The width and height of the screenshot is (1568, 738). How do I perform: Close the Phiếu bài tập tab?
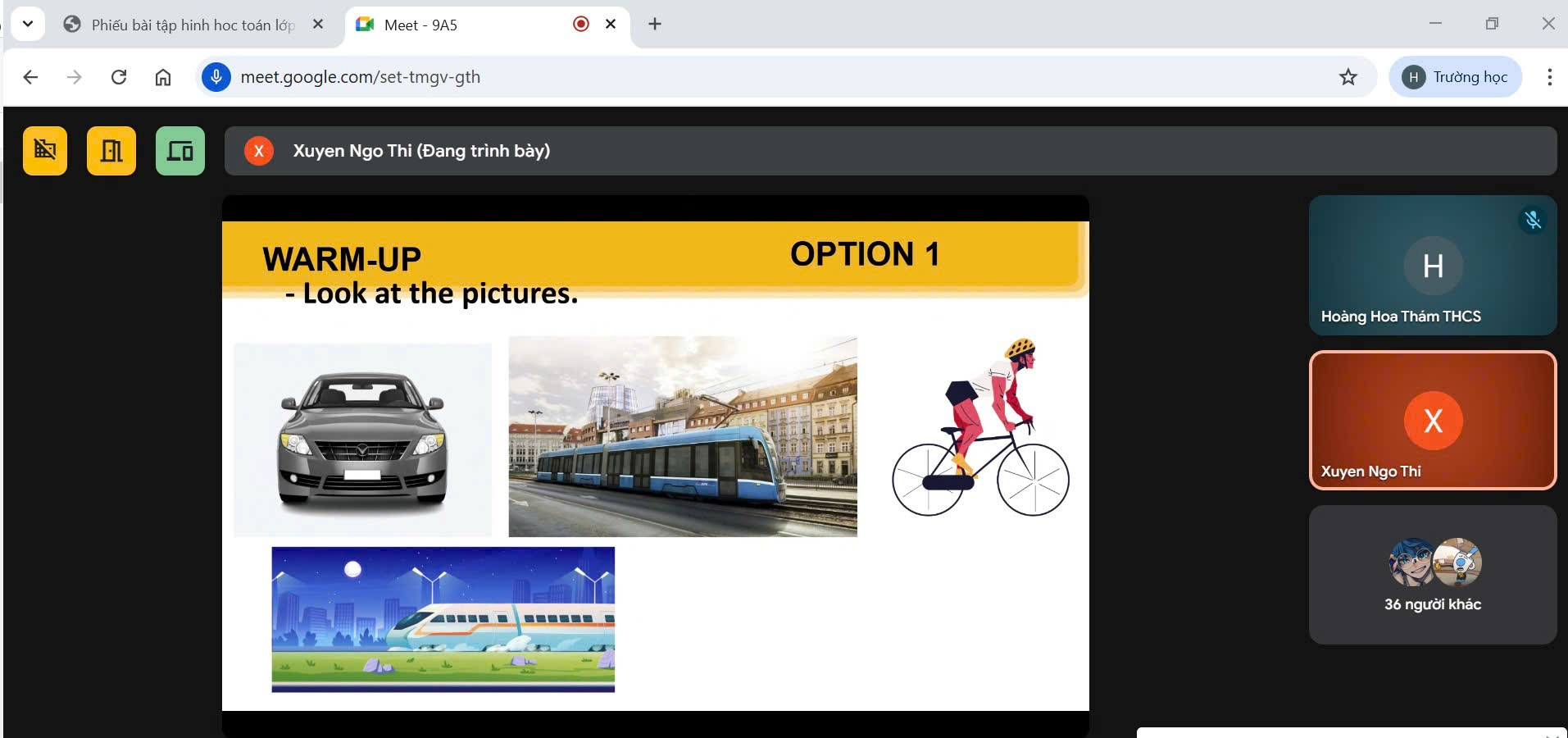click(318, 25)
